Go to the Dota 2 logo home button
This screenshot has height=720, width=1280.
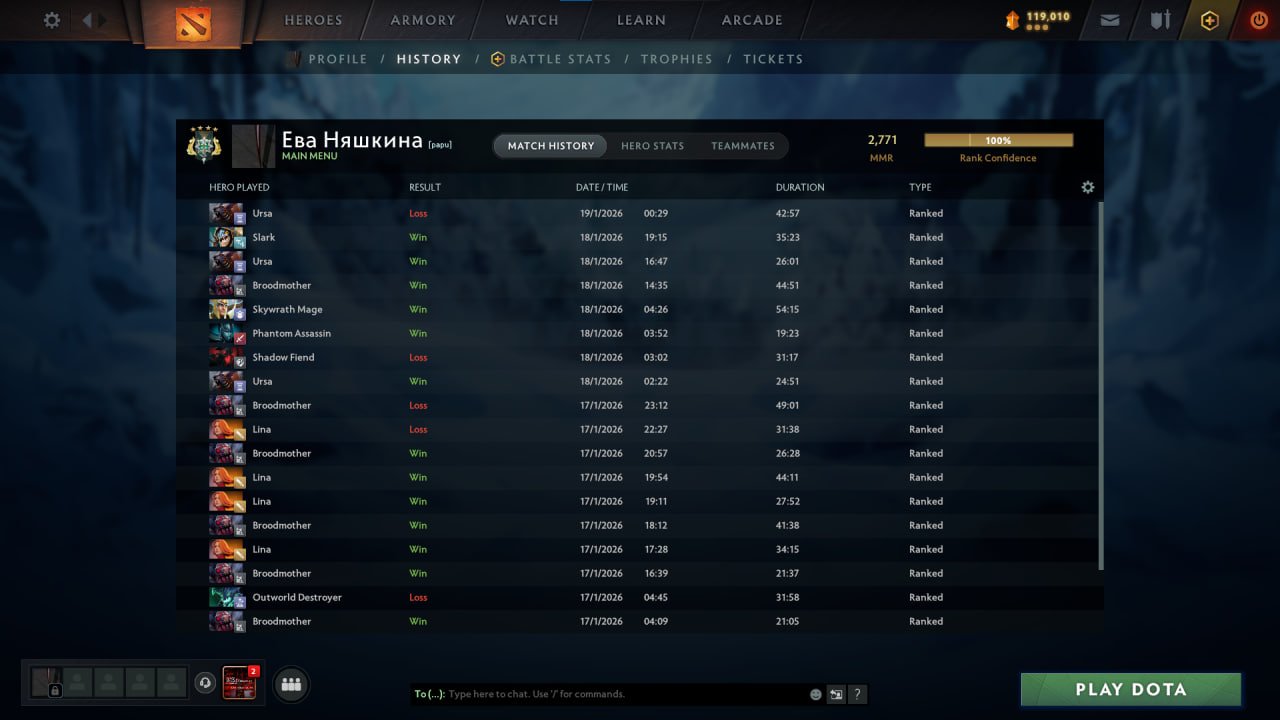pos(193,23)
